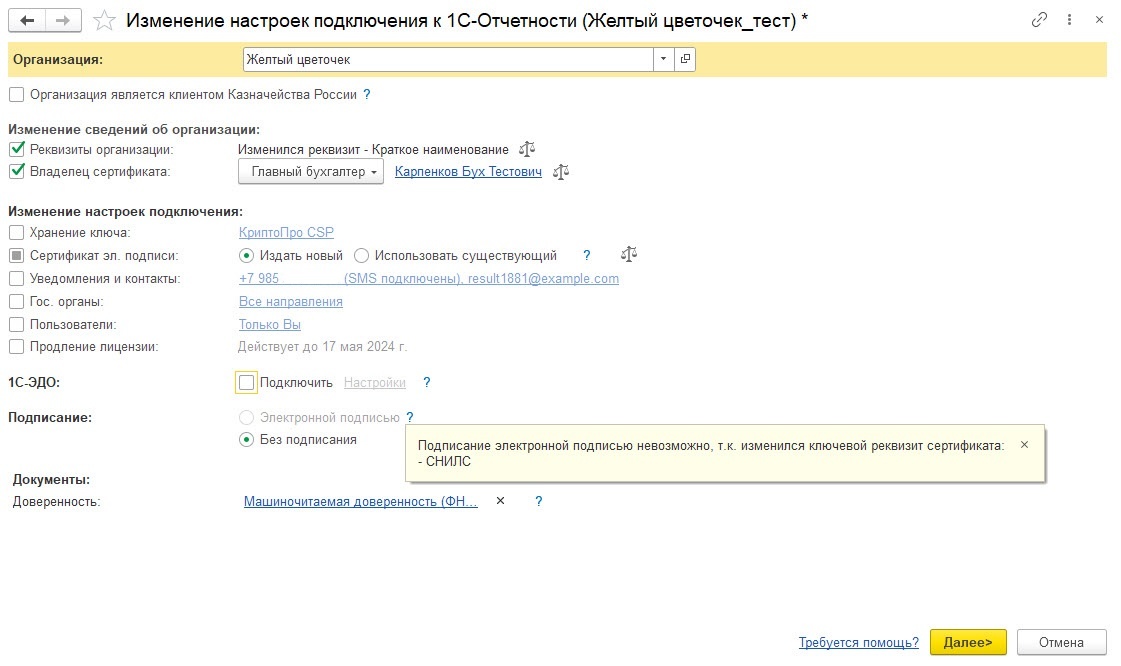Uncheck Владелец сертификата checkbox
Screen dimensions: 1121x666
pos(16,172)
